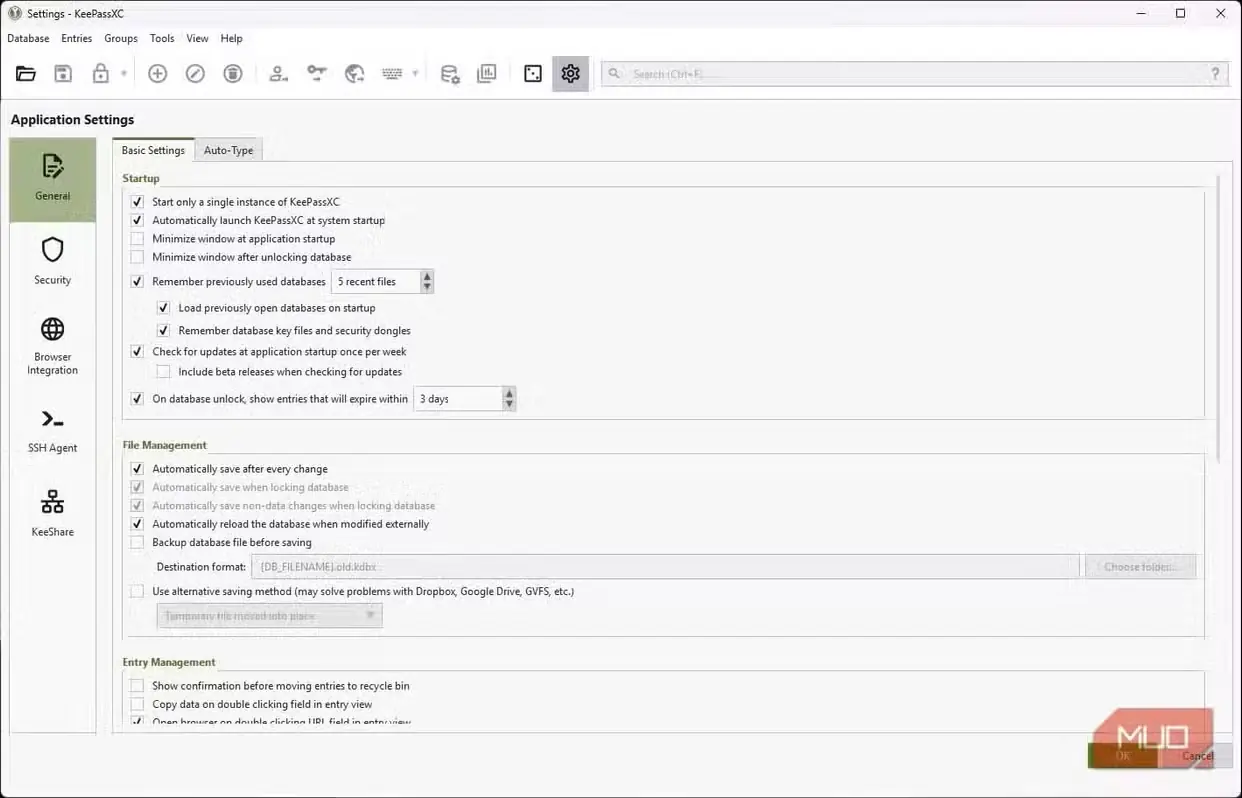1242x798 pixels.
Task: Select the General settings category
Action: [53, 179]
